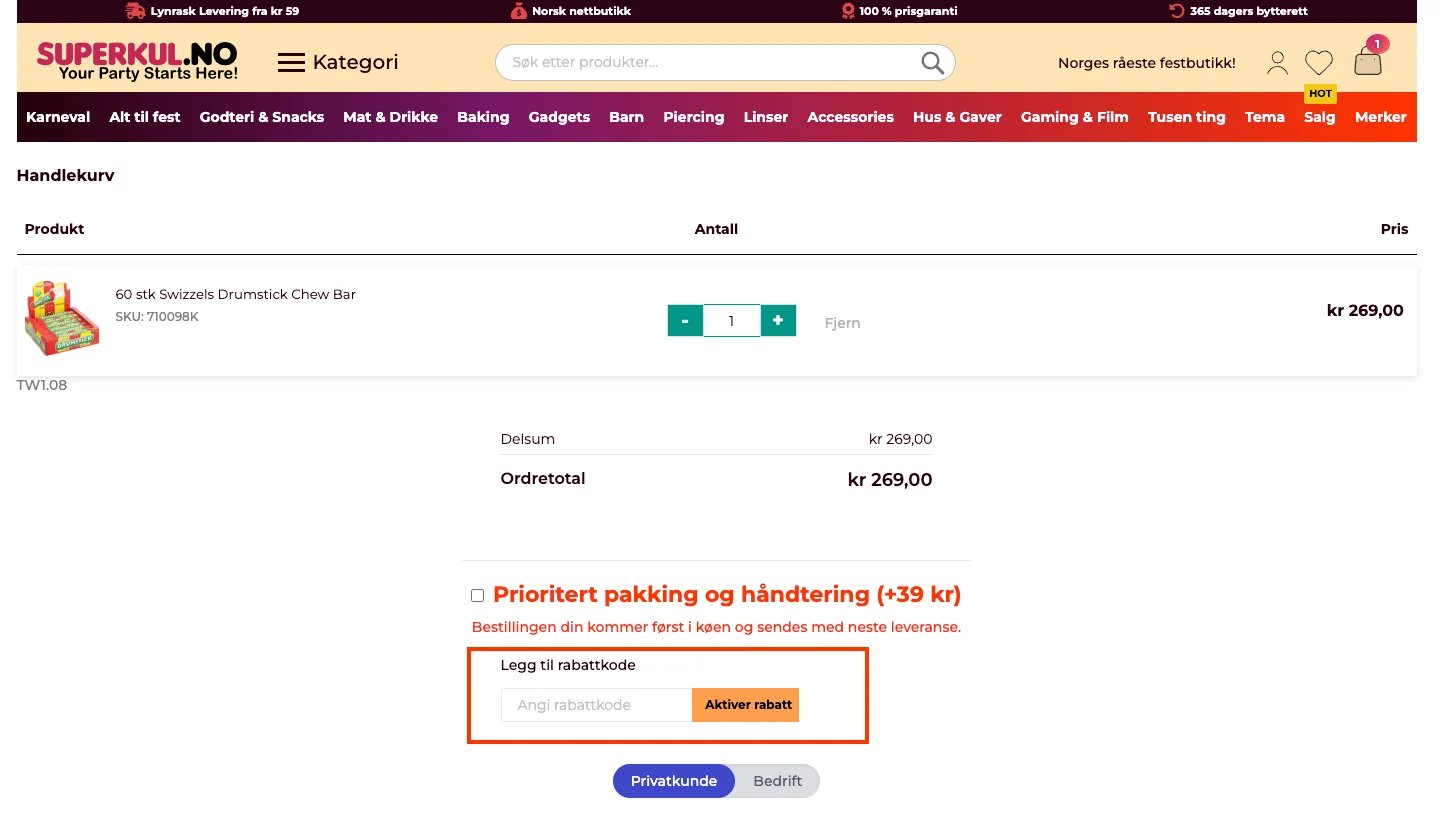Decrease quantity with the minus button

(685, 321)
